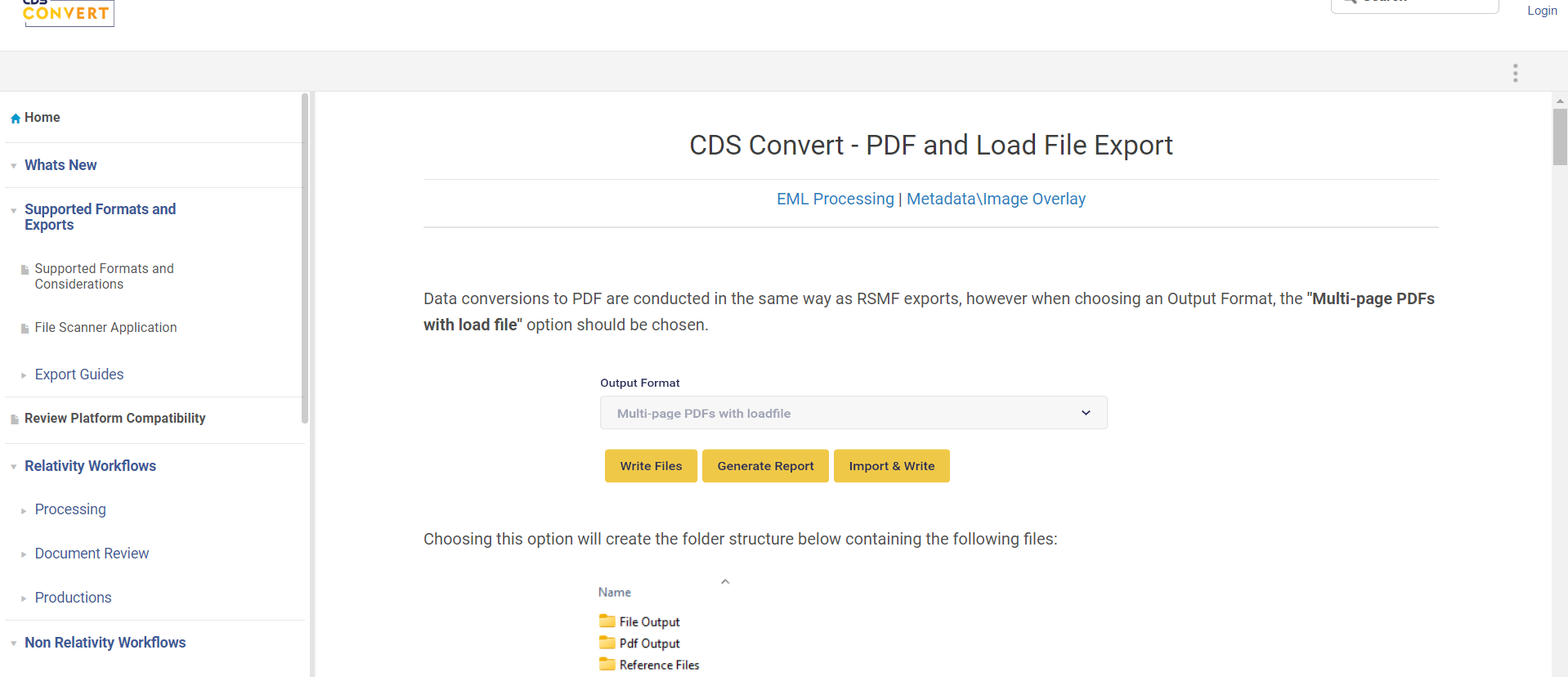Click the File Output folder icon
The width and height of the screenshot is (1568, 677).
point(607,621)
